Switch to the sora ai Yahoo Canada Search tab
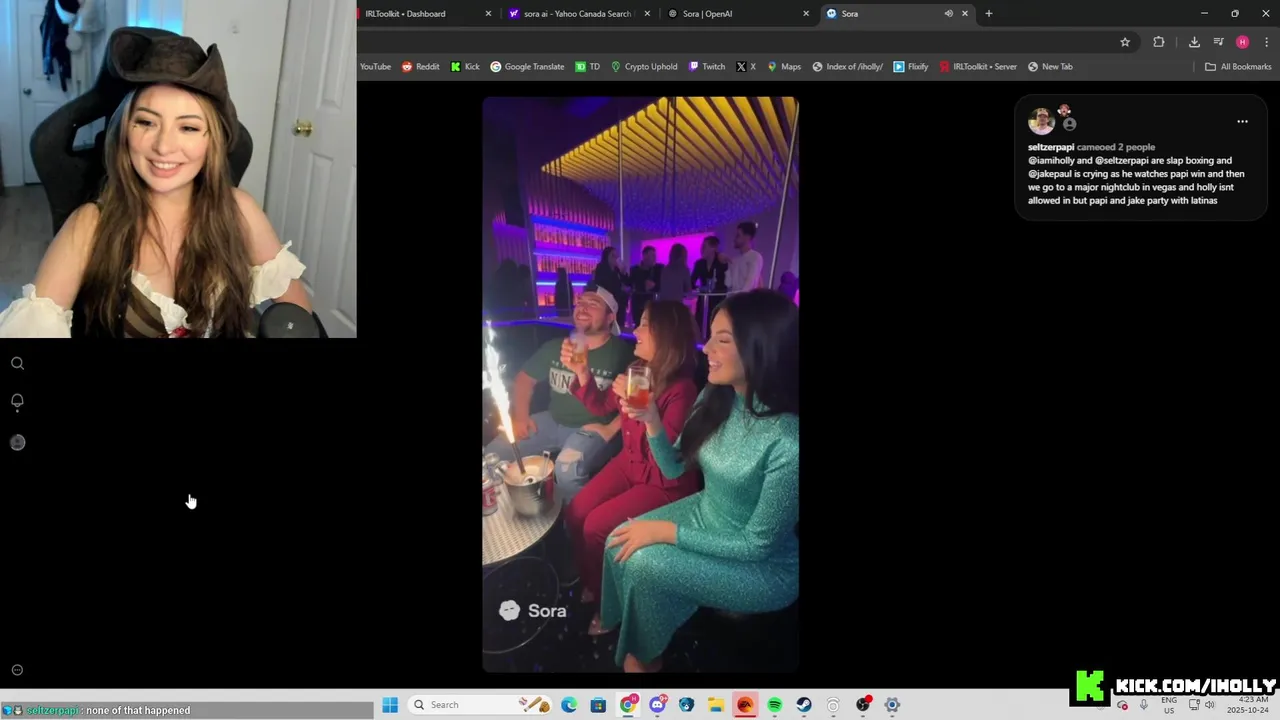This screenshot has width=1280, height=720. pyautogui.click(x=577, y=13)
